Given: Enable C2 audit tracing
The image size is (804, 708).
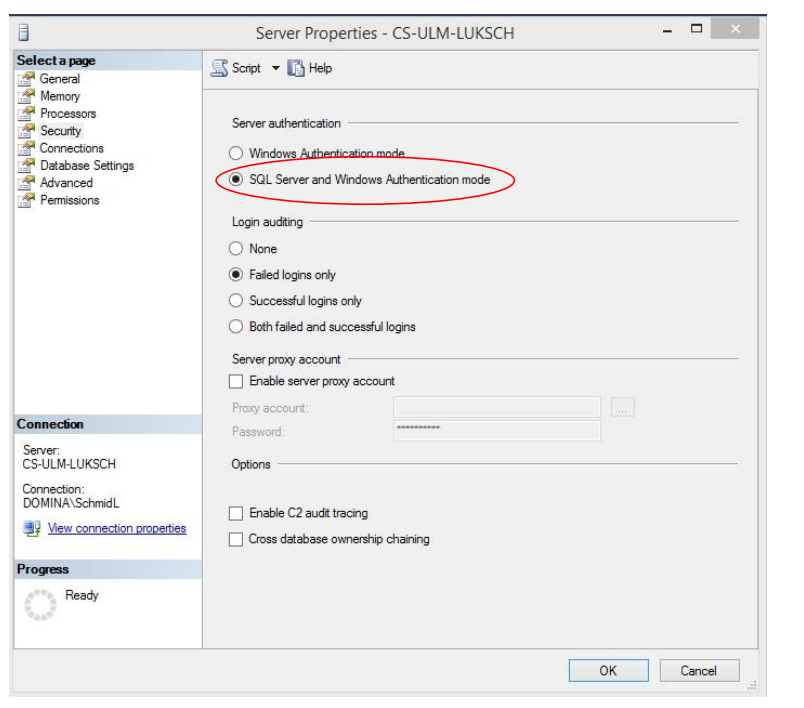Looking at the screenshot, I should pos(237,513).
